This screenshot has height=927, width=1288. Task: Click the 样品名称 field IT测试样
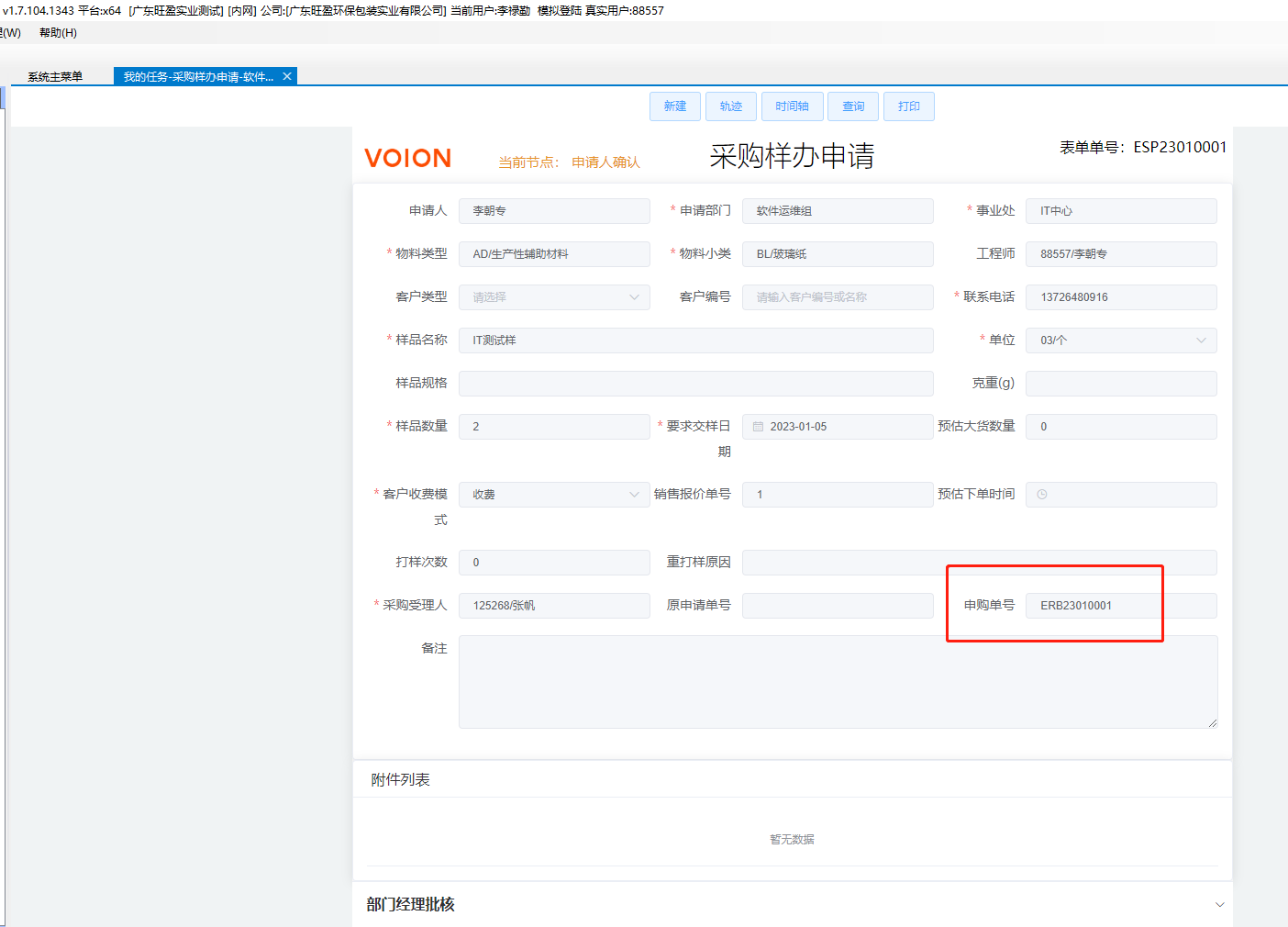pyautogui.click(x=696, y=341)
